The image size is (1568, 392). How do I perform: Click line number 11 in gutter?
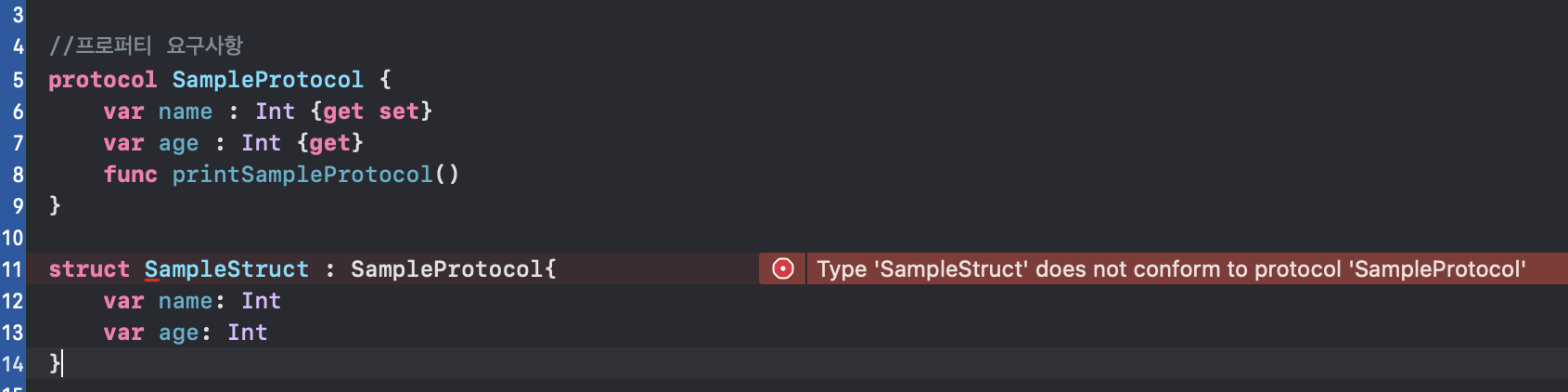pos(12,269)
